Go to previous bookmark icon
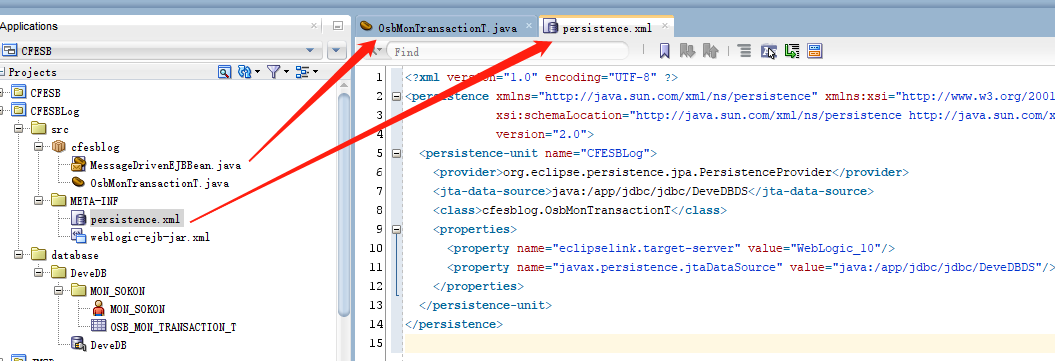 coord(711,50)
